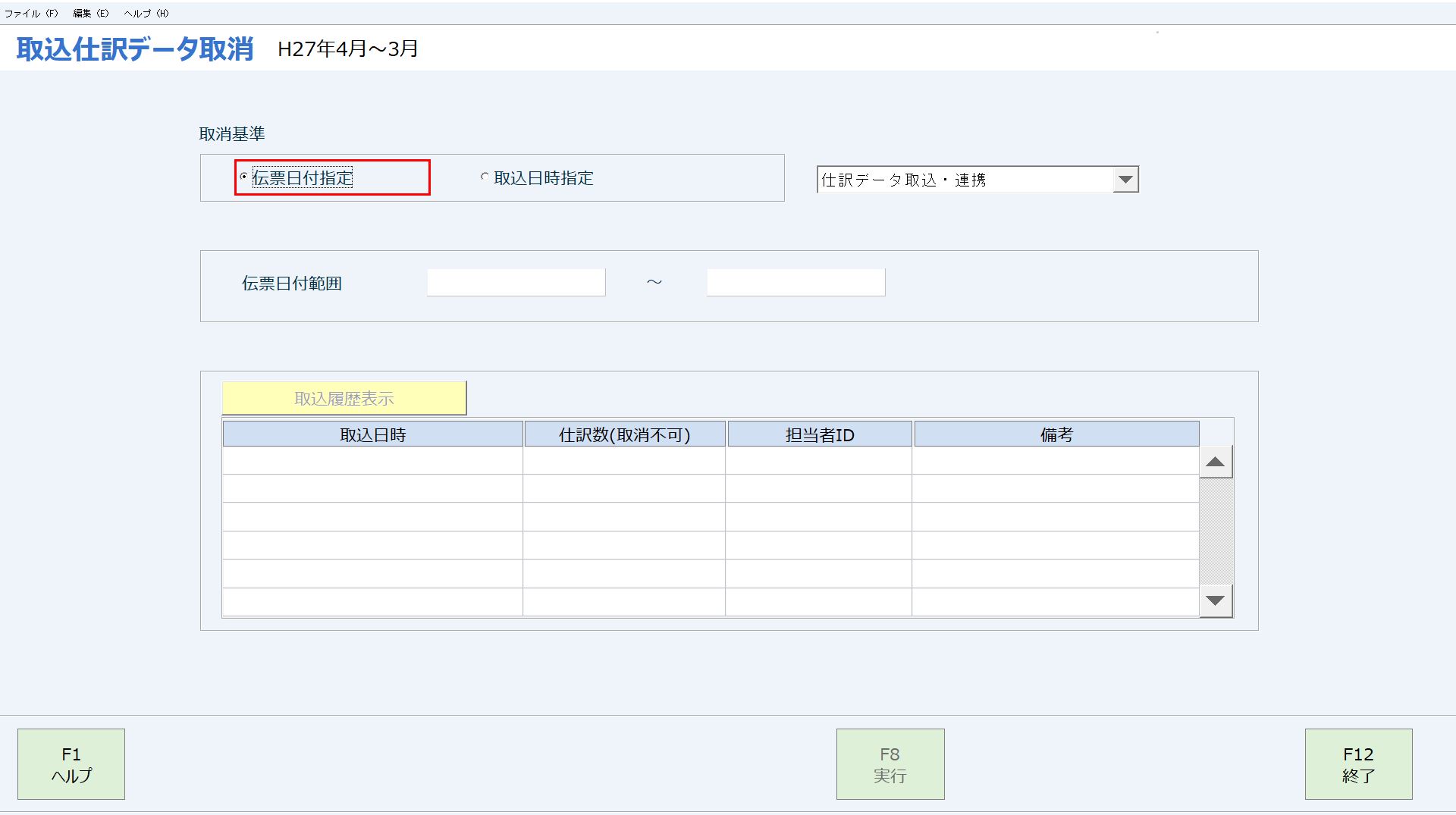Viewport: 1456px width, 815px height.
Task: Click the 備考 column header
Action: (x=1056, y=434)
